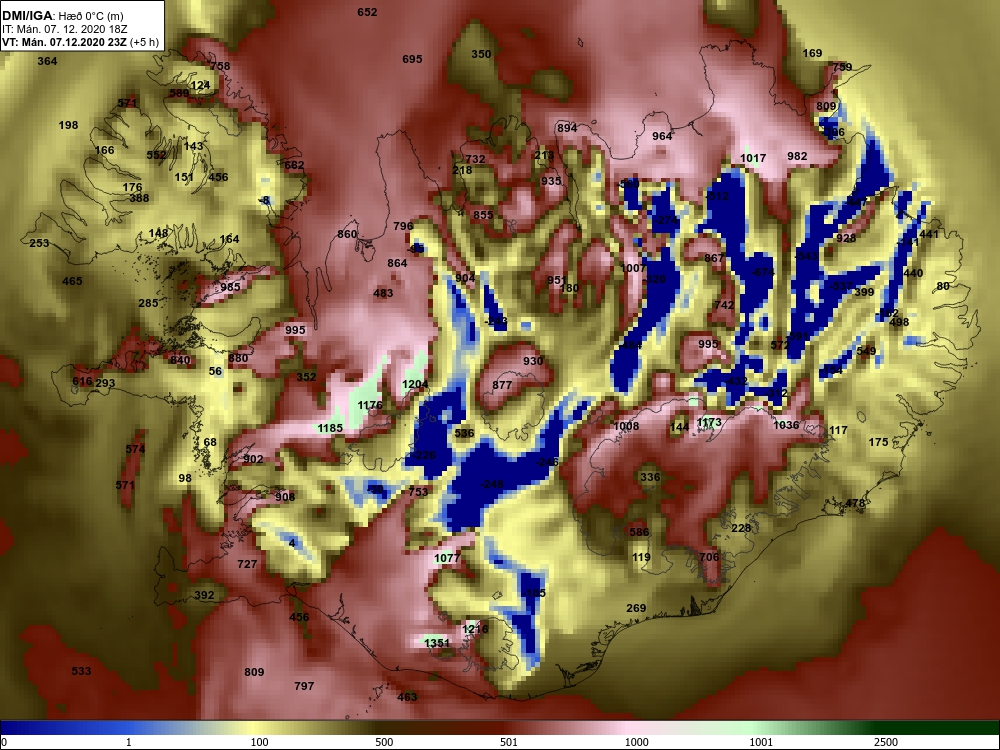The image size is (1000, 750).
Task: Click the map value '228'
Action: click(x=741, y=528)
